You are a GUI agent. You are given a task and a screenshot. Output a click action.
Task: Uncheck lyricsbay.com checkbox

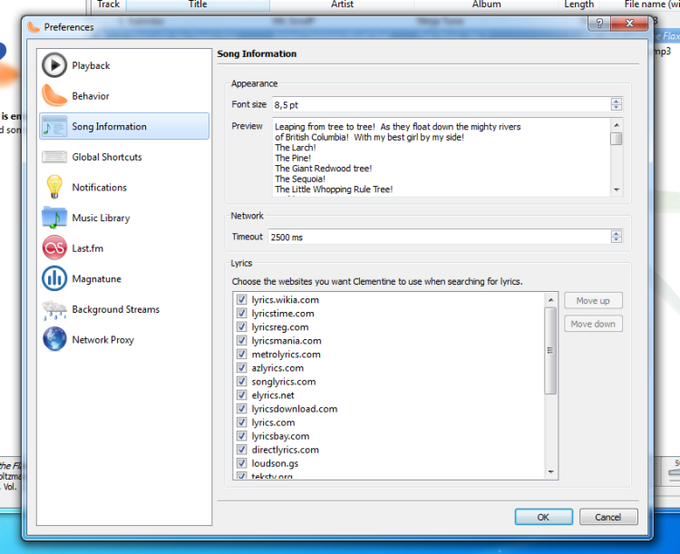[242, 436]
